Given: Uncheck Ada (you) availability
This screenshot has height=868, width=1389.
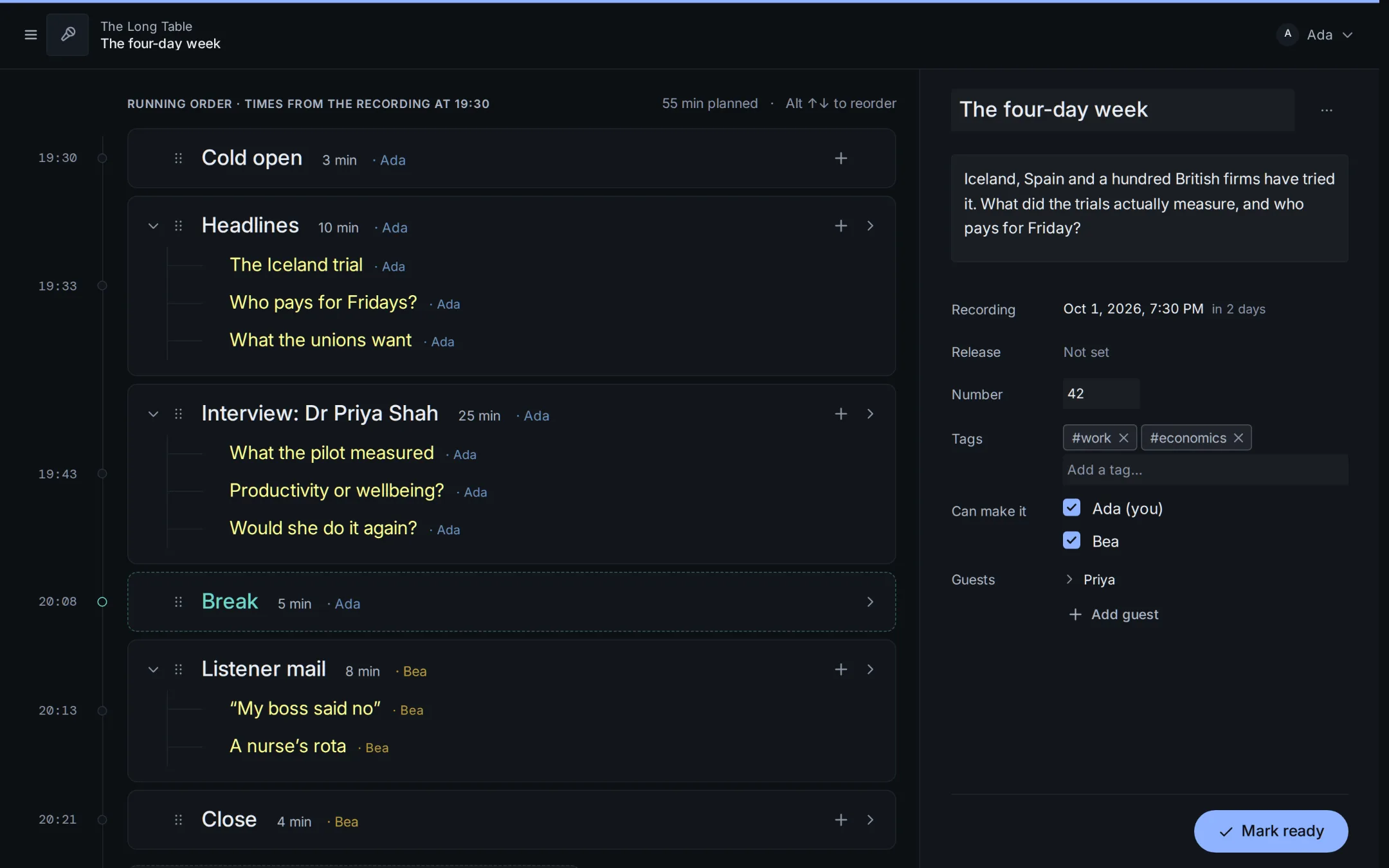Looking at the screenshot, I should [1071, 508].
